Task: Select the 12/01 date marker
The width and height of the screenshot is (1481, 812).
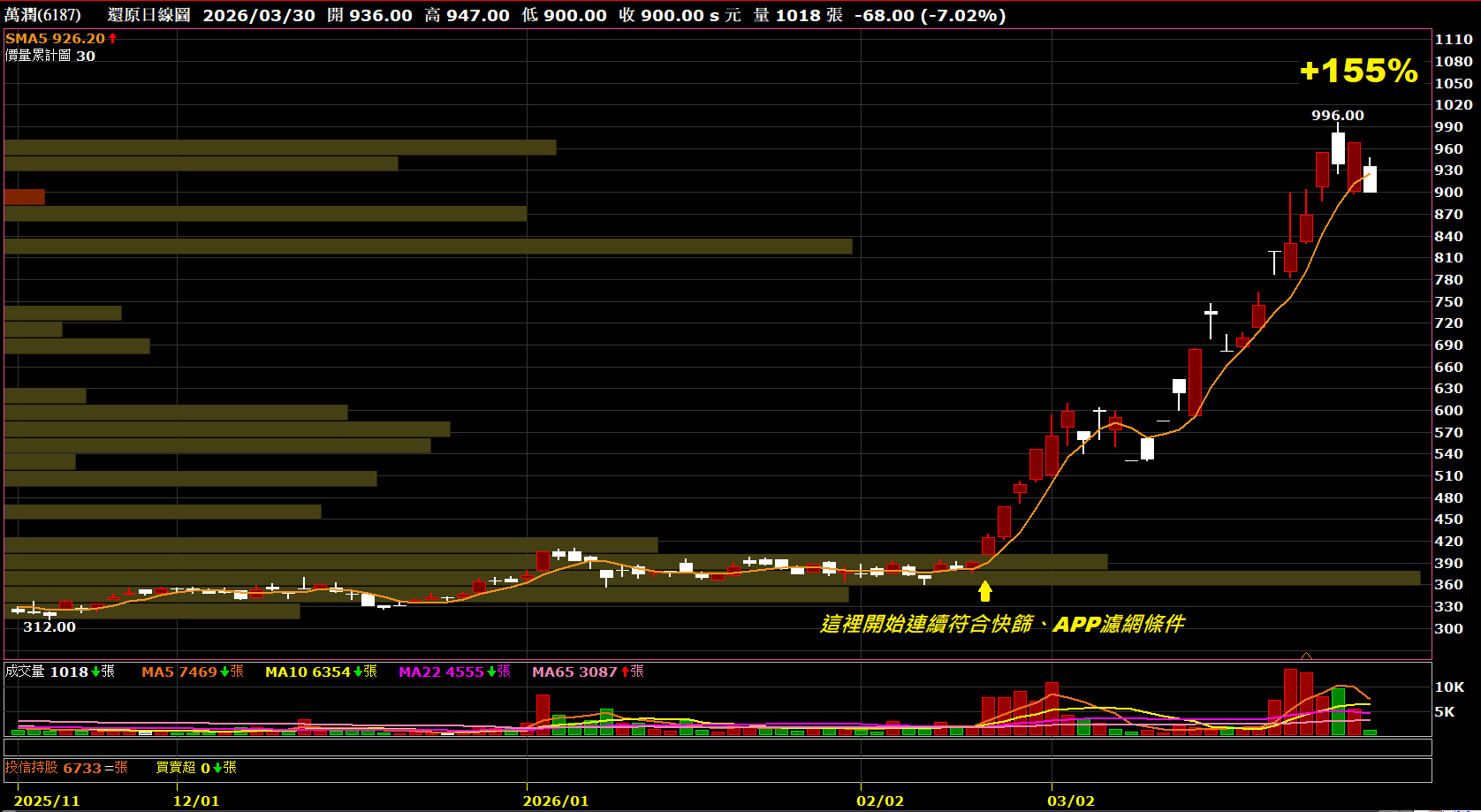Action: point(196,801)
